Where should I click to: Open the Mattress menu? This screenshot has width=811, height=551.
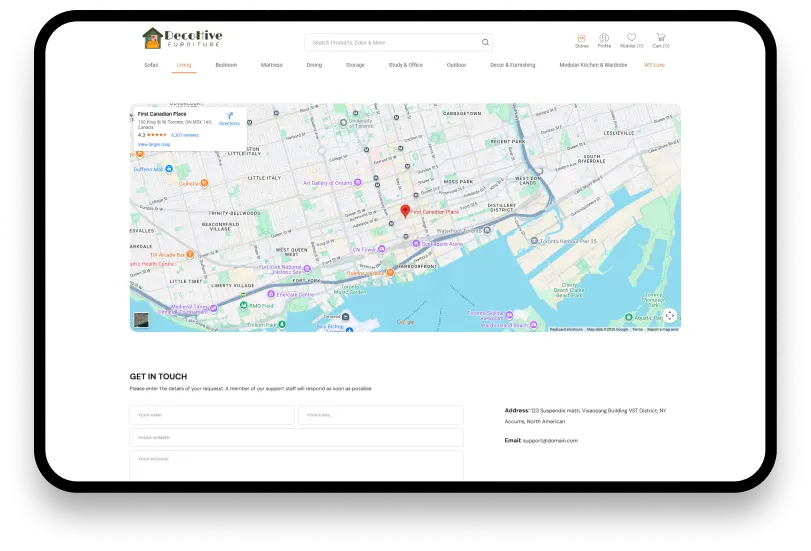point(272,65)
